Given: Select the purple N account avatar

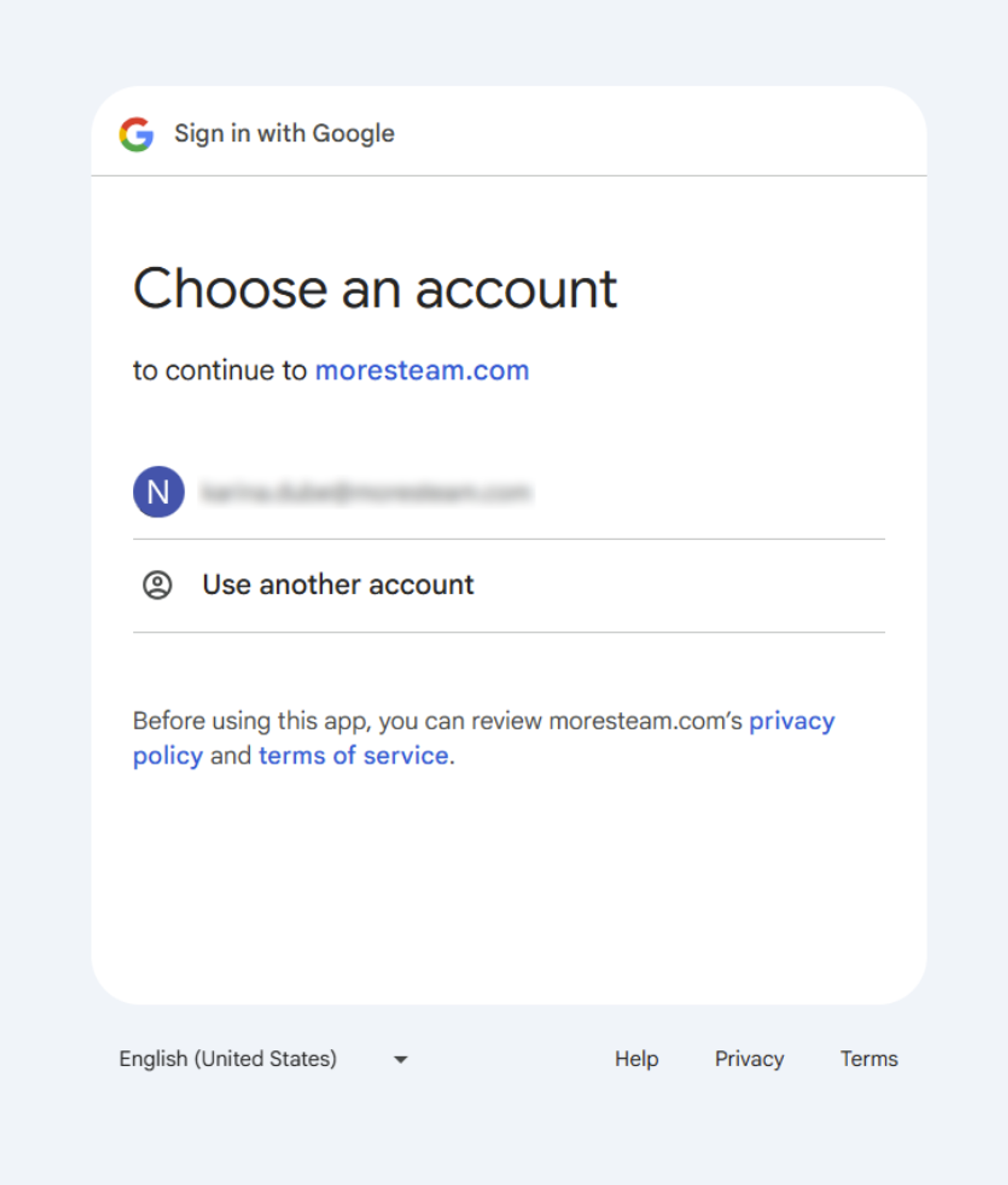Looking at the screenshot, I should tap(159, 493).
